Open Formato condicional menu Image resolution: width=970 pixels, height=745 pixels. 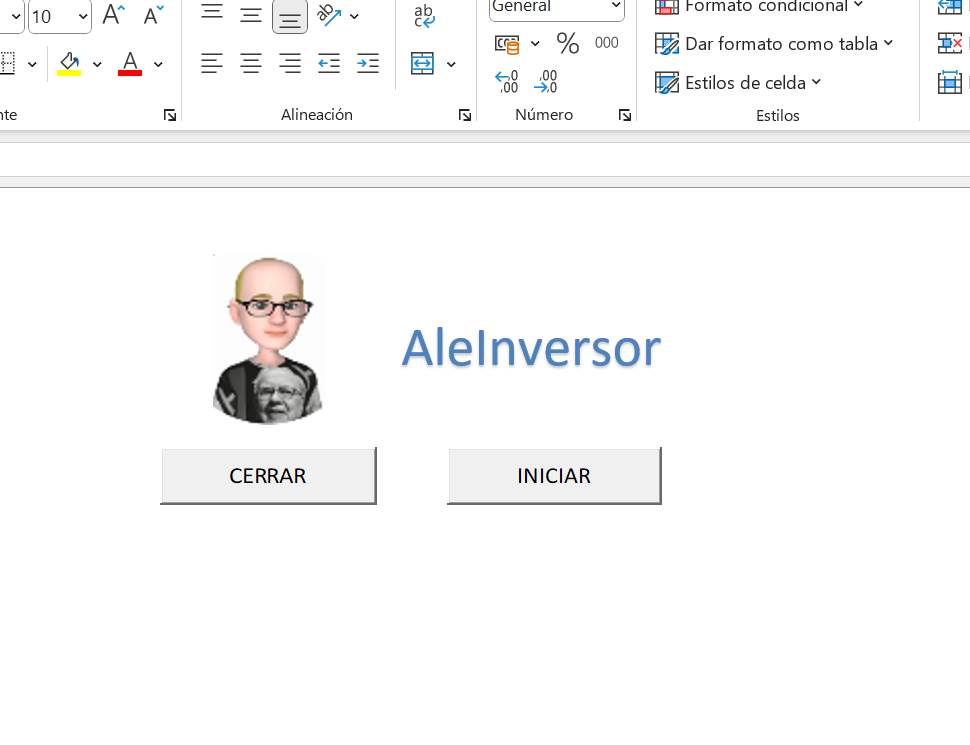pos(759,6)
